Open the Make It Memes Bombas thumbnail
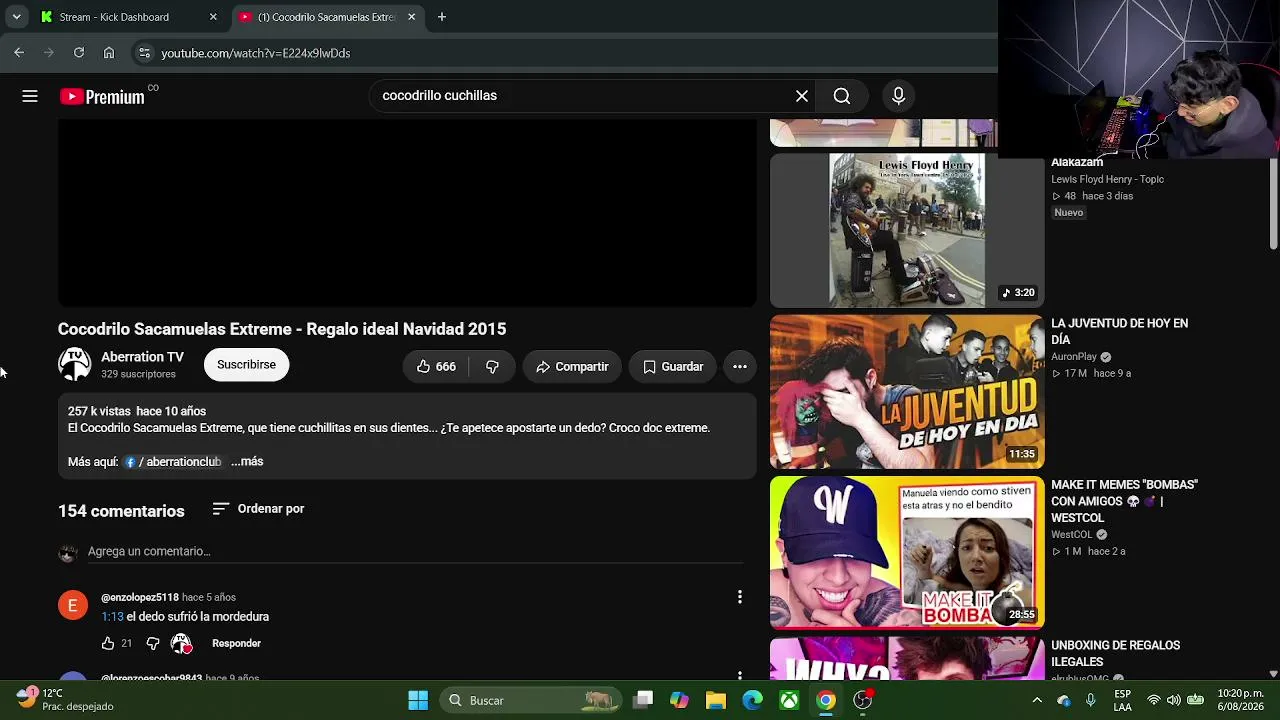The height and width of the screenshot is (720, 1280). tap(907, 552)
